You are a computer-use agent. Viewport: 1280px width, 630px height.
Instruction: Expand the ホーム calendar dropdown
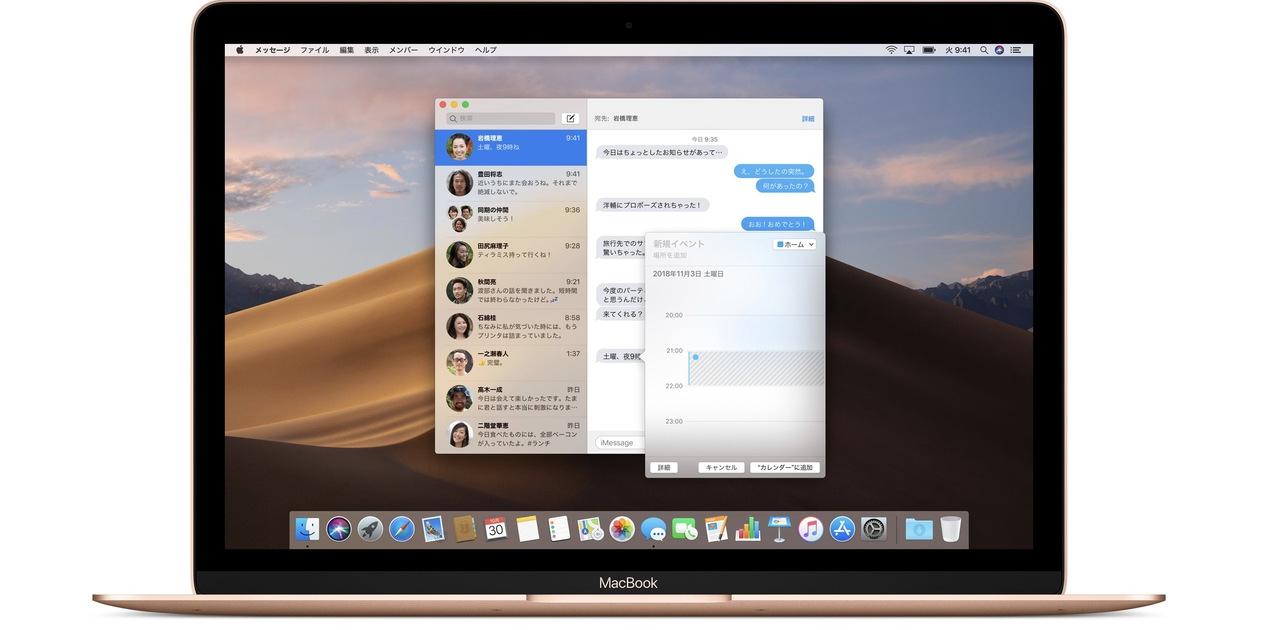(x=795, y=244)
